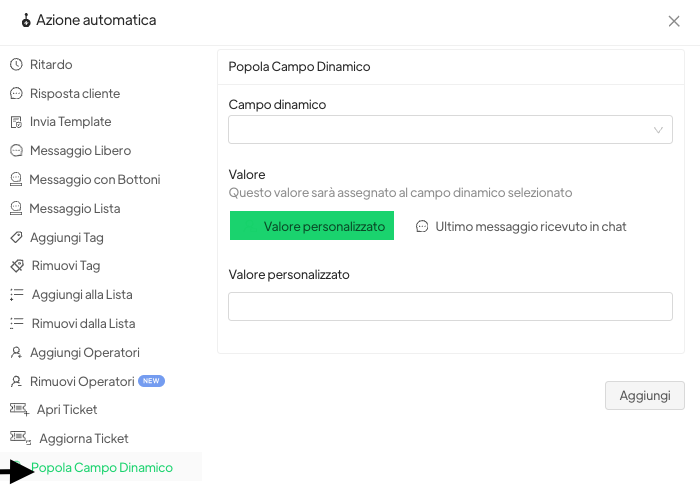Select the Invia Template document icon
Image resolution: width=700 pixels, height=489 pixels.
16,122
